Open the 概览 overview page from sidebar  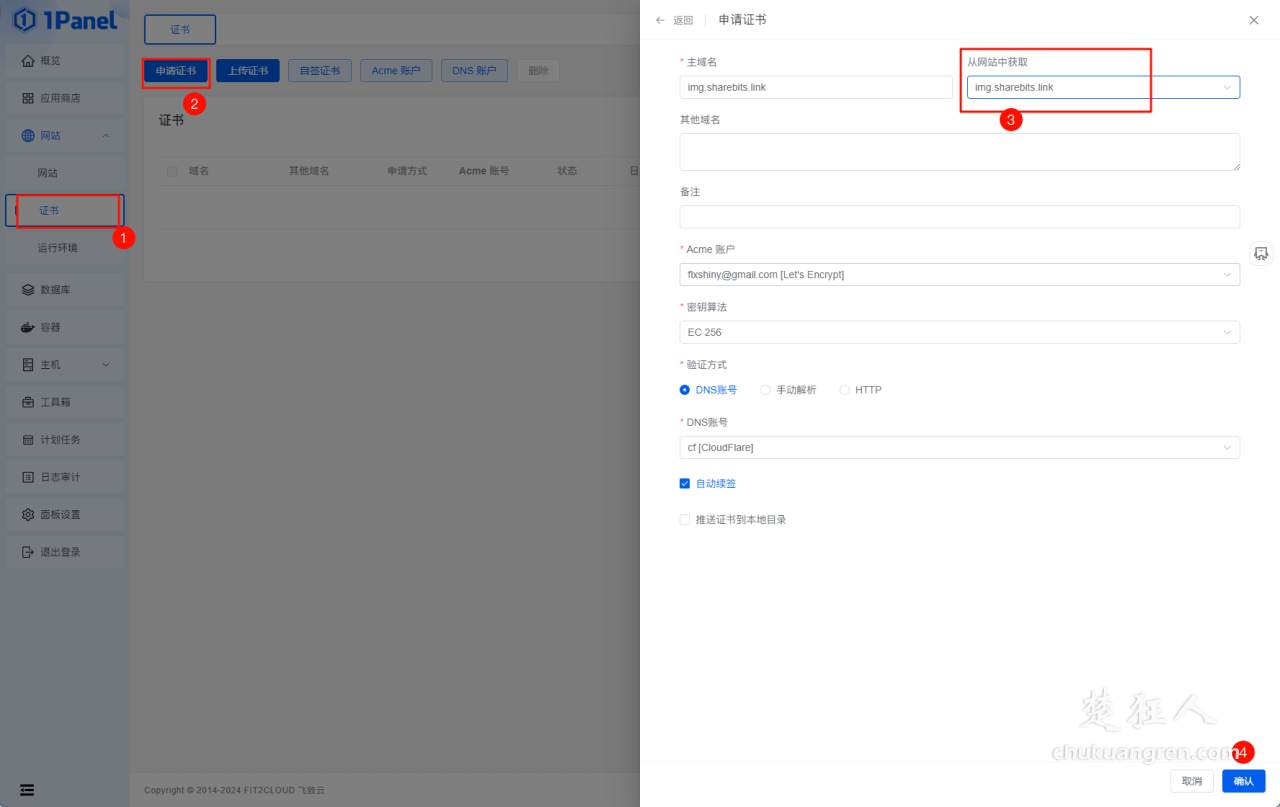pyautogui.click(x=64, y=60)
